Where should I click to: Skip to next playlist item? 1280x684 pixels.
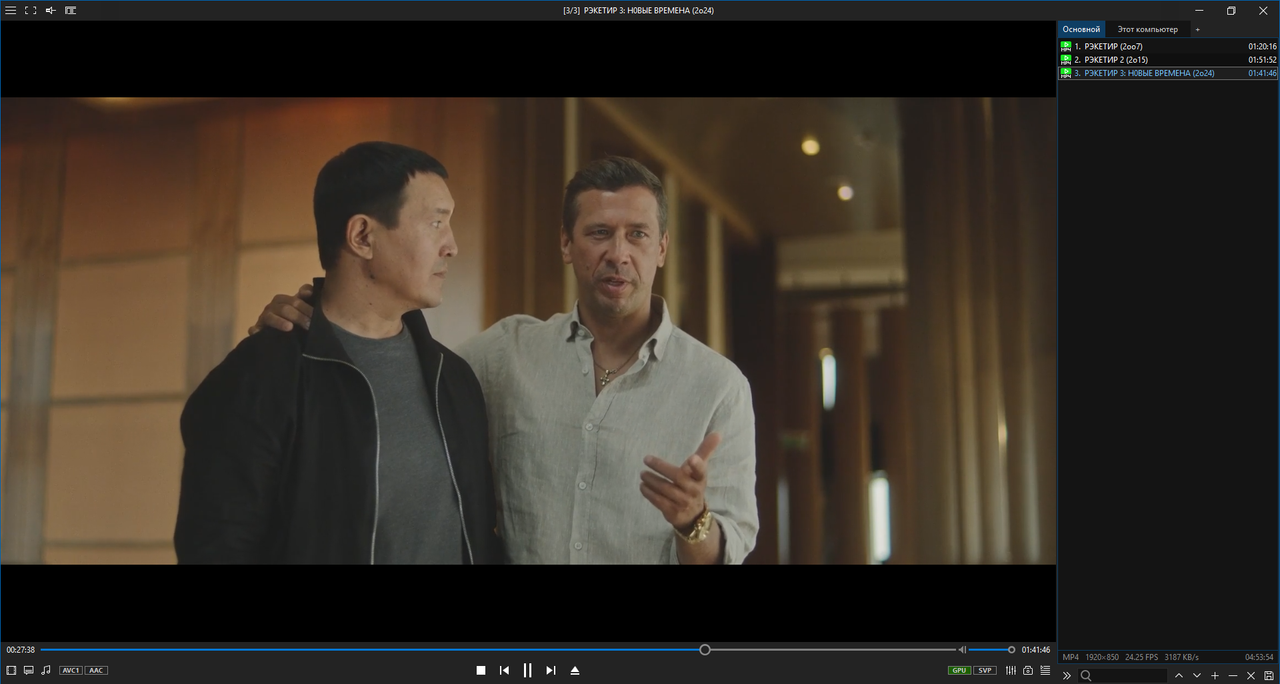[x=551, y=670]
